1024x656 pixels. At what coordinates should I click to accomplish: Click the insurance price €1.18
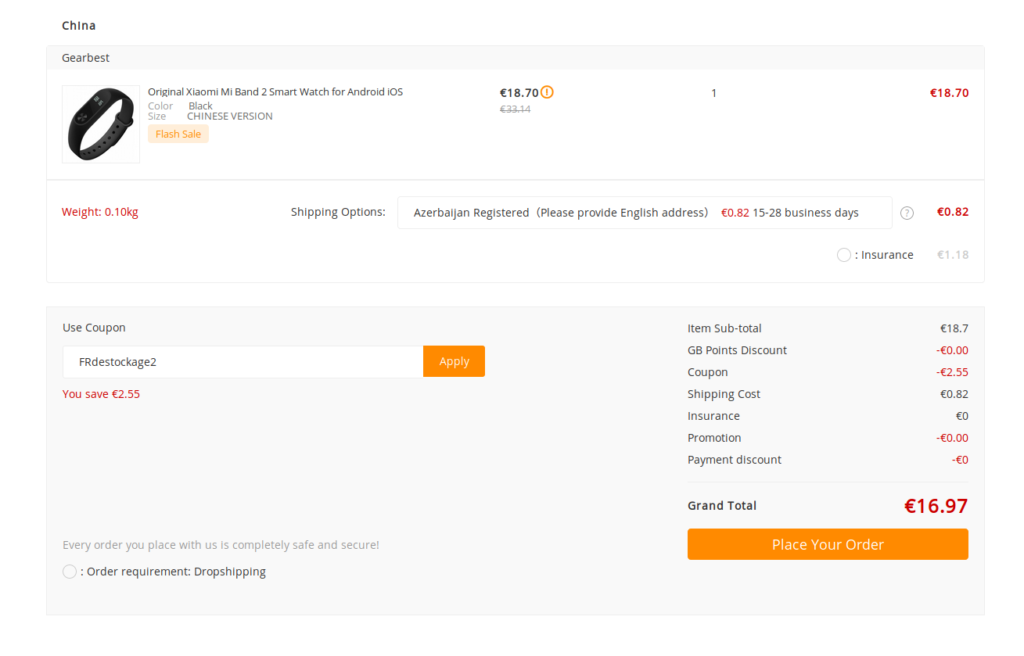pos(953,255)
